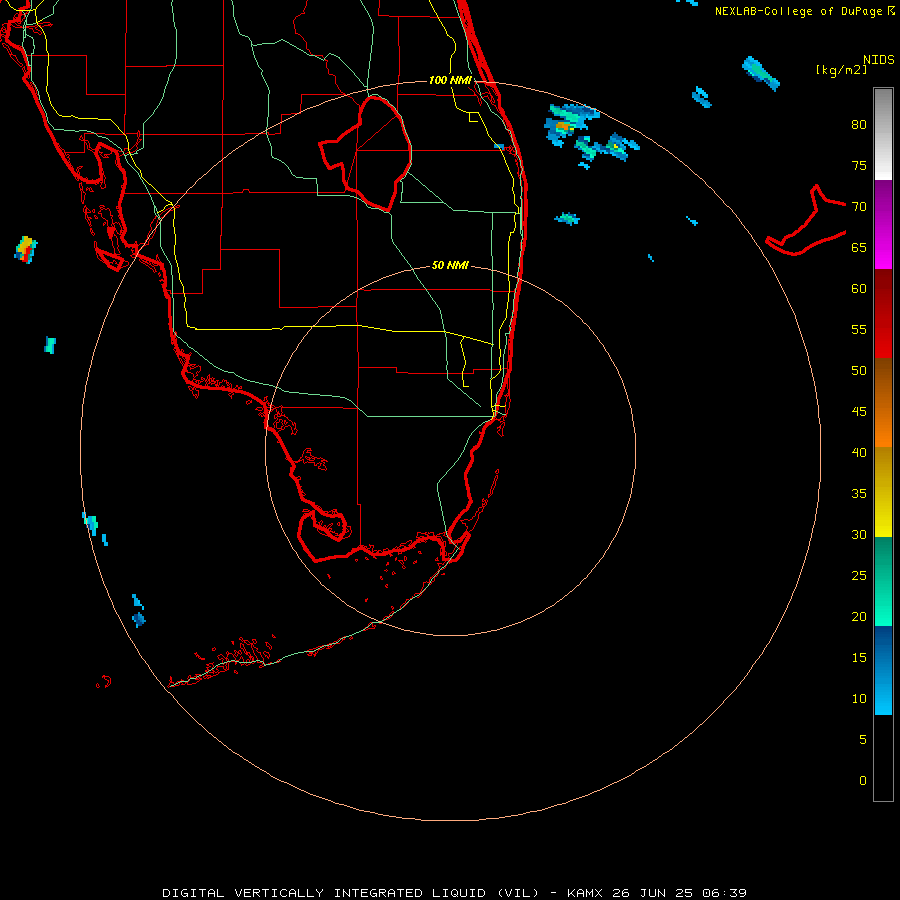The height and width of the screenshot is (900, 900).
Task: Click the Bahamas island outline on the right
Action: coord(806,221)
